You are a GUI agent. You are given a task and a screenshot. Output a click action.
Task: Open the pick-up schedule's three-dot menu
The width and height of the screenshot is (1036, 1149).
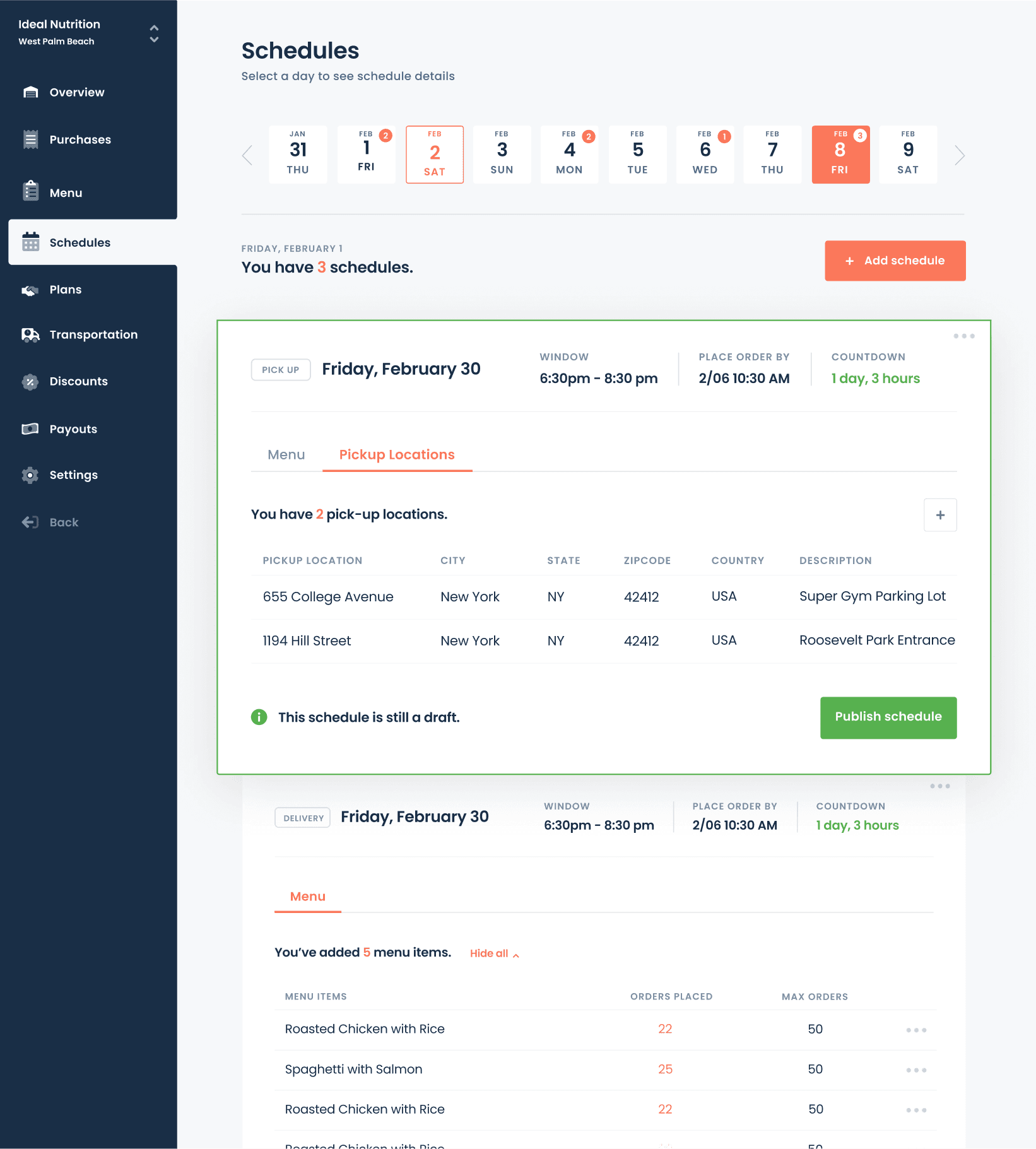tap(964, 336)
